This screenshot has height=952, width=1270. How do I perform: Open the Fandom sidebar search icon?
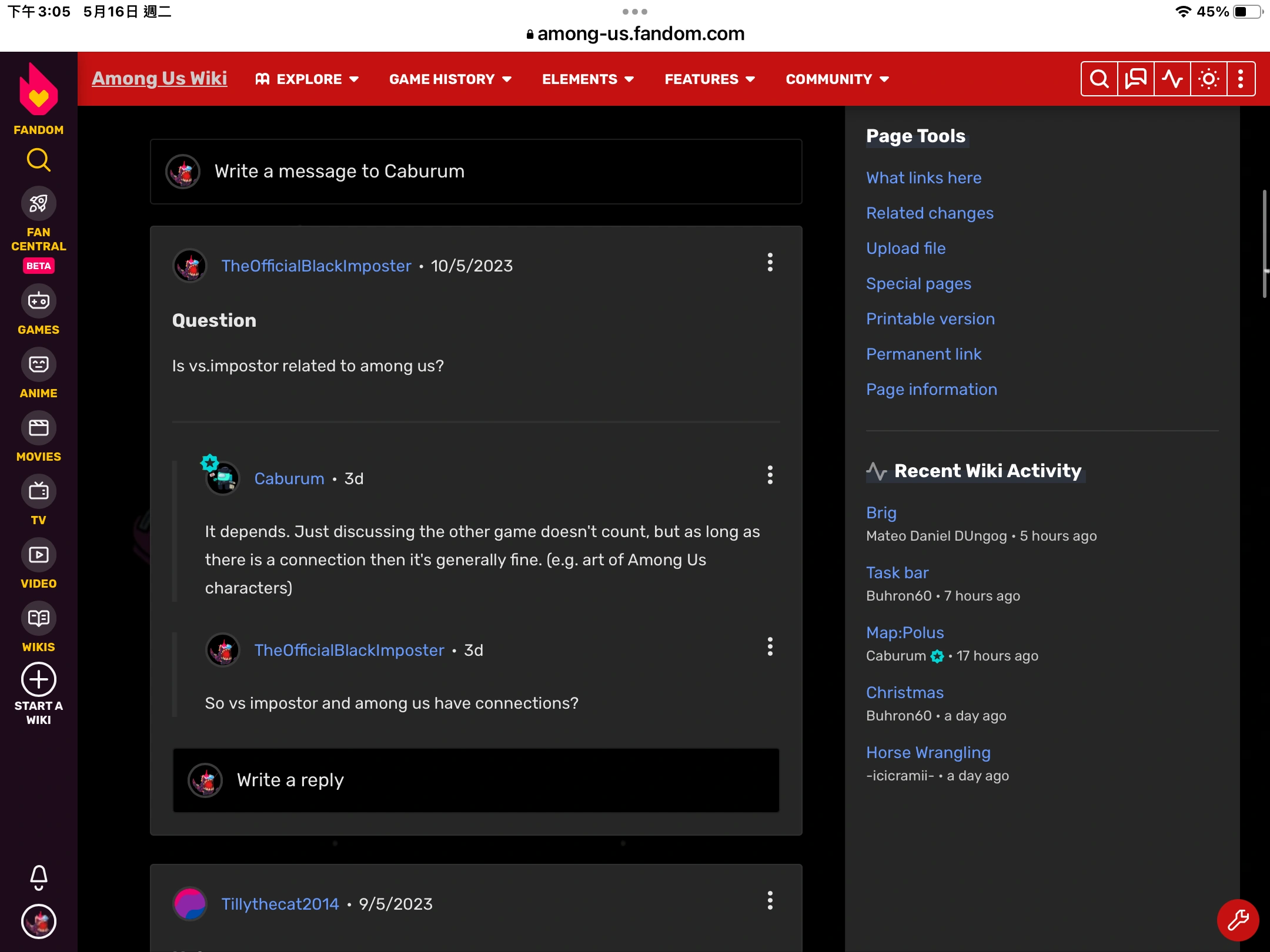pyautogui.click(x=38, y=160)
